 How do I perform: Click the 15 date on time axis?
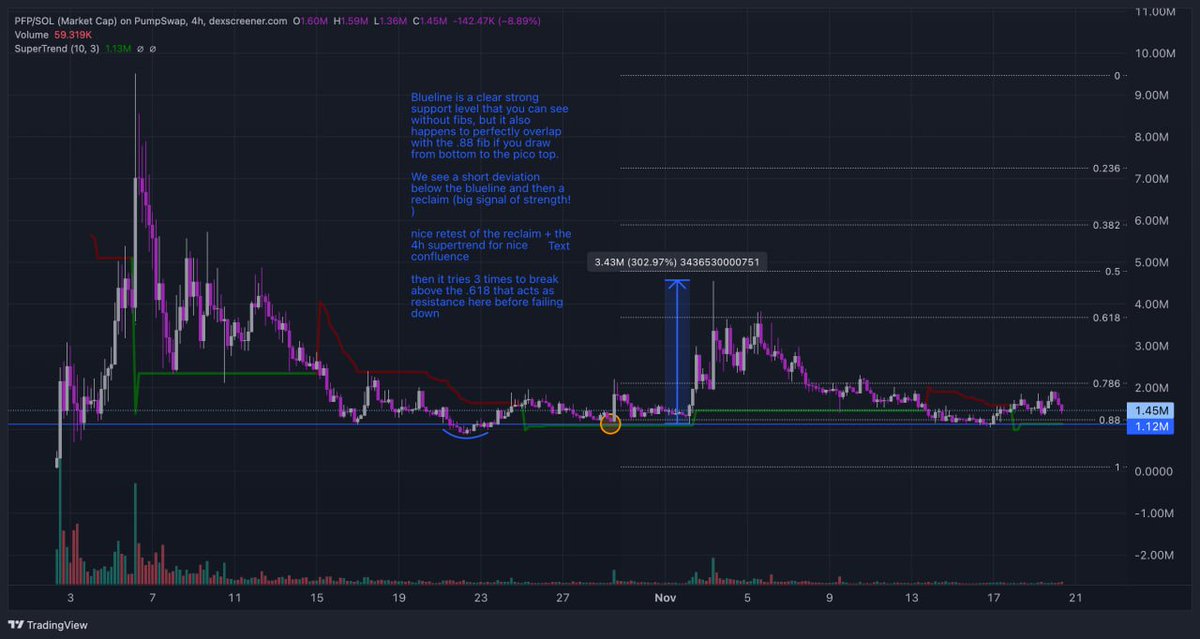tap(317, 598)
